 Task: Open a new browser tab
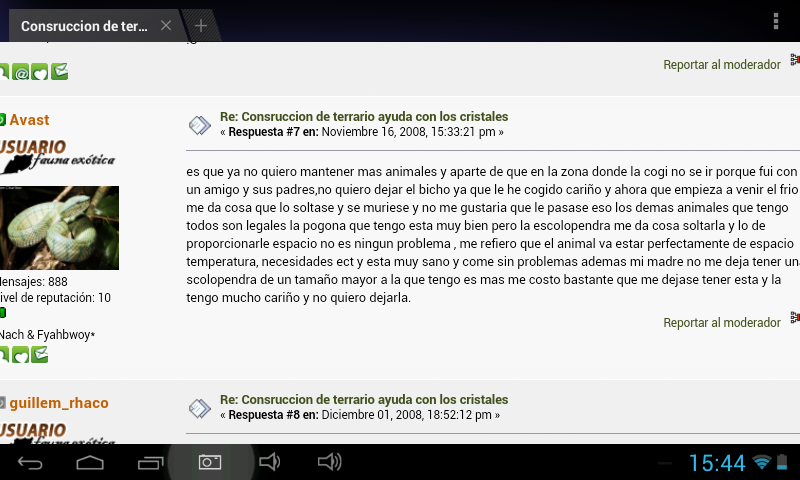tap(201, 26)
